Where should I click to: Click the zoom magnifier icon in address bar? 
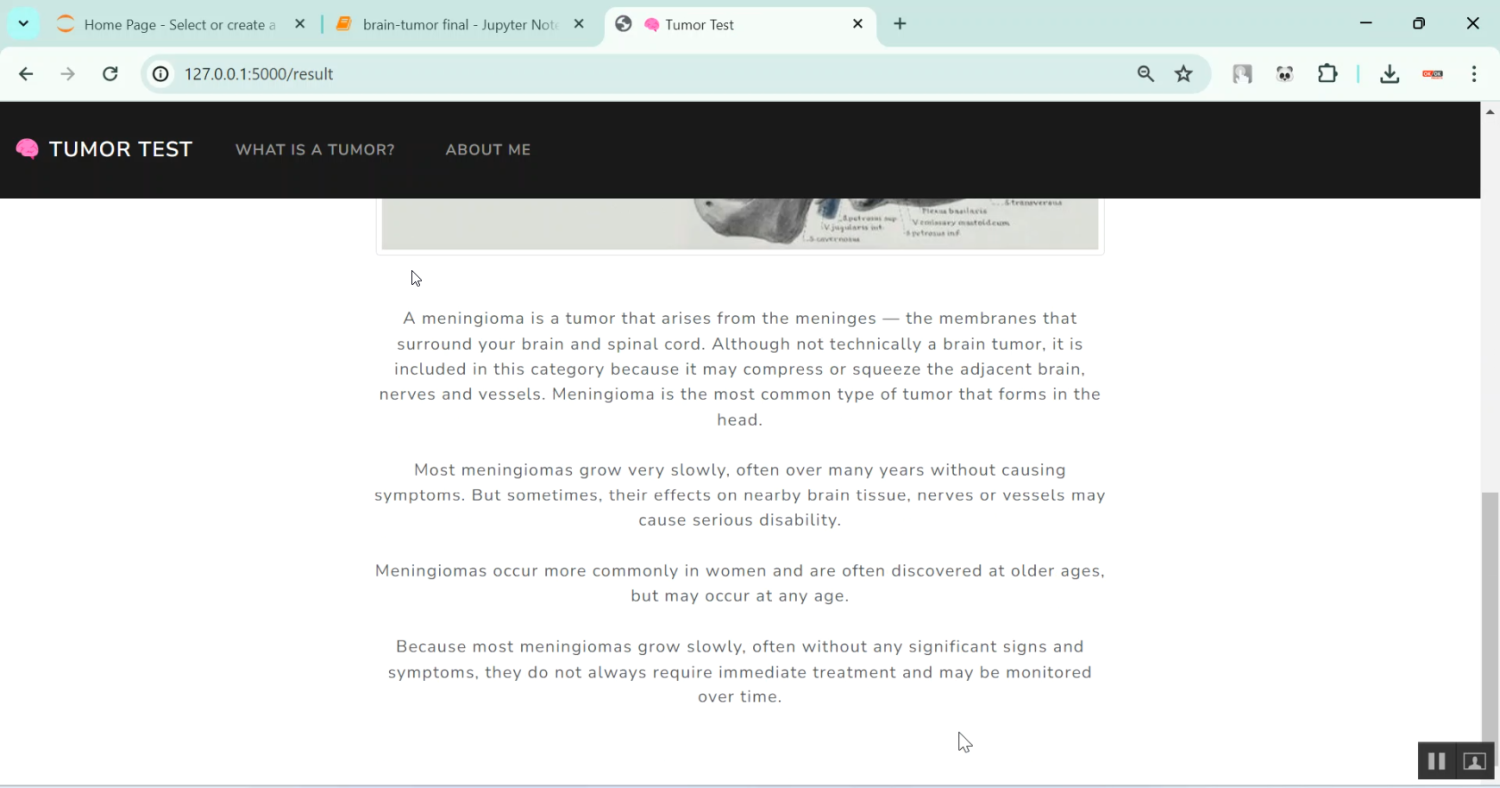pos(1145,74)
